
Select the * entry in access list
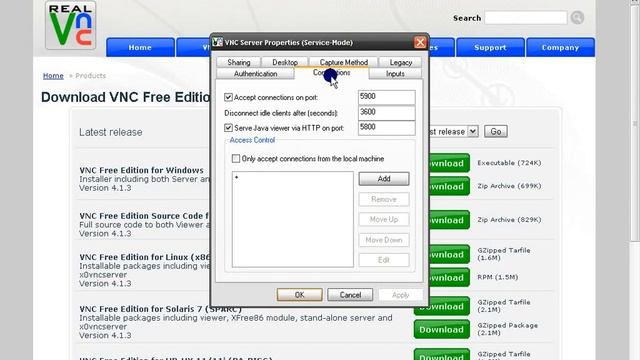[236, 177]
